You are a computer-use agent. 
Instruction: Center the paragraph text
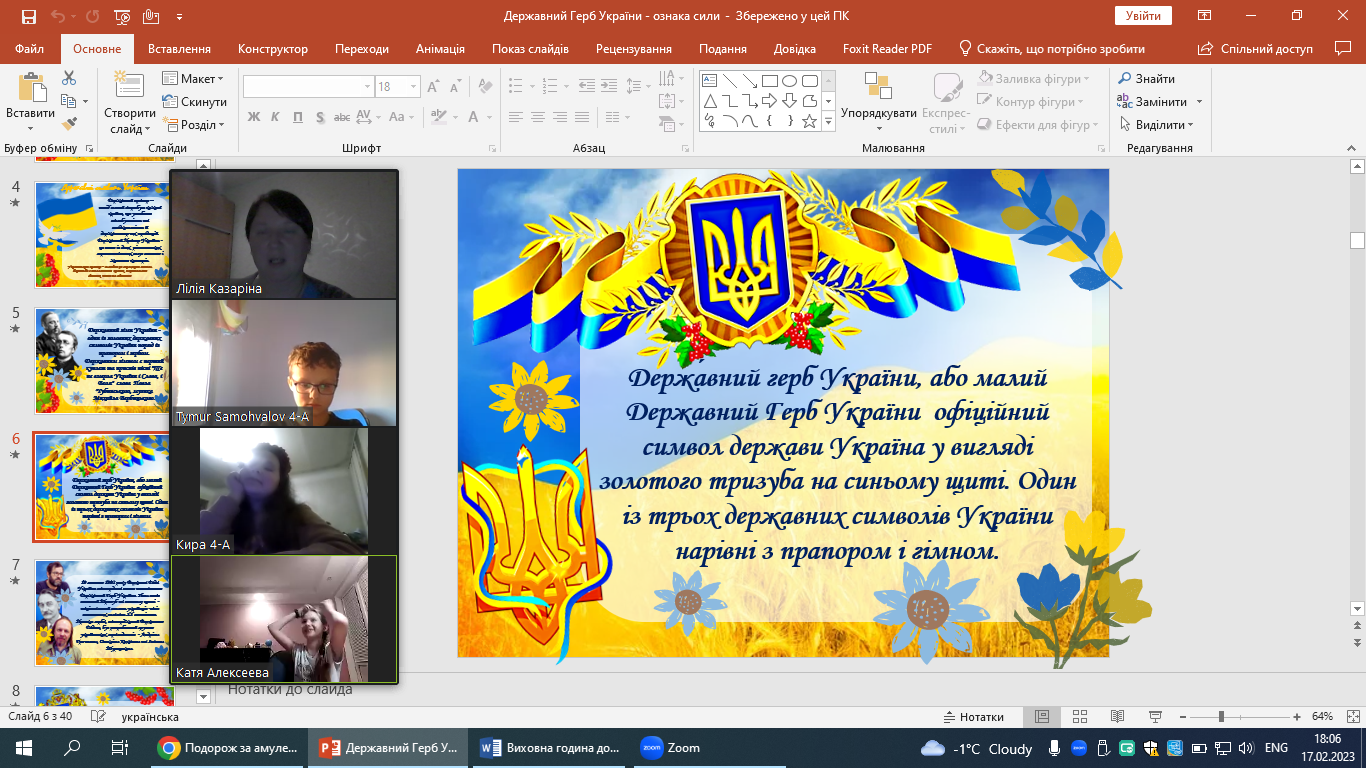(539, 117)
